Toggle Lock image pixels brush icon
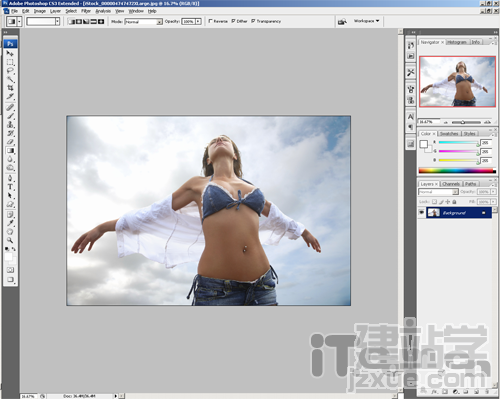The image size is (500, 399). (x=441, y=202)
